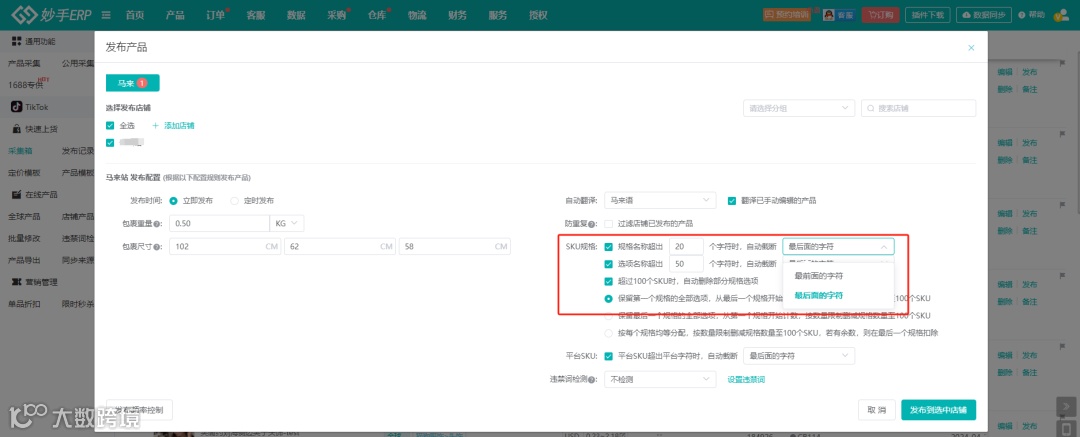Screen dimensions: 1080x437
Task: Open the 首页 top menu
Action: (135, 15)
